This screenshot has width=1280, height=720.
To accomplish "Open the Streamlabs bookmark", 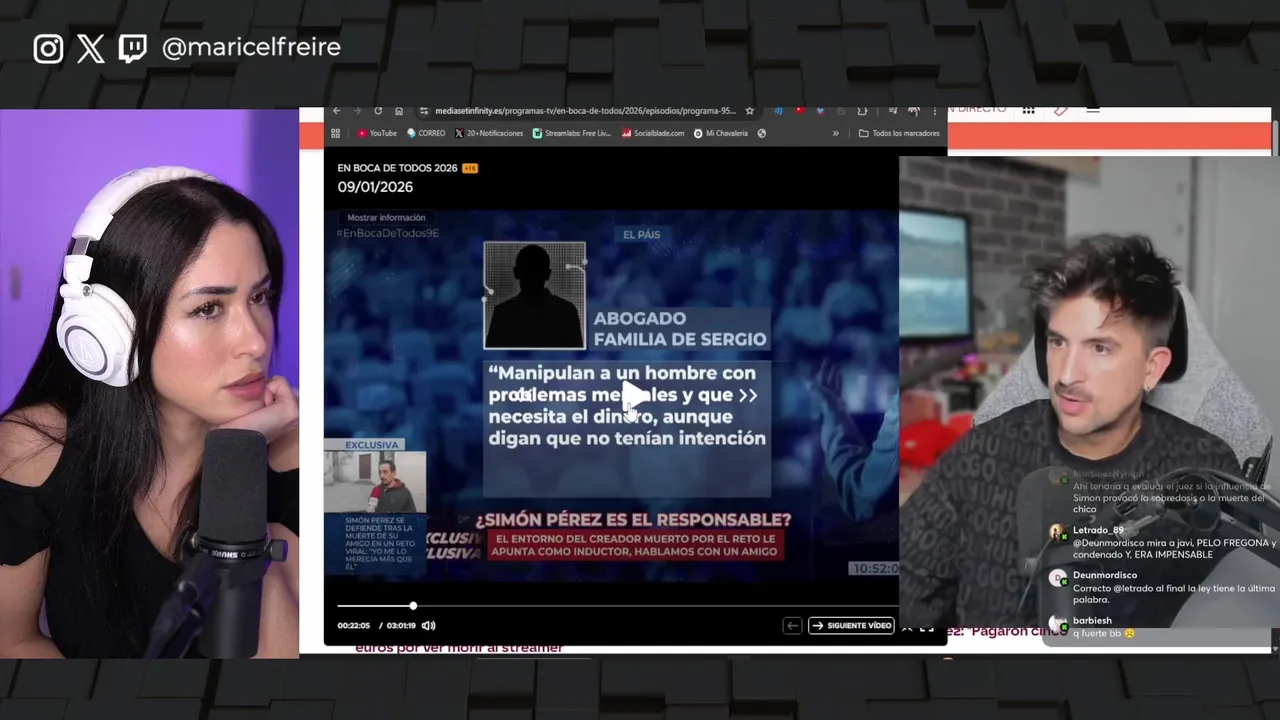I will point(572,133).
